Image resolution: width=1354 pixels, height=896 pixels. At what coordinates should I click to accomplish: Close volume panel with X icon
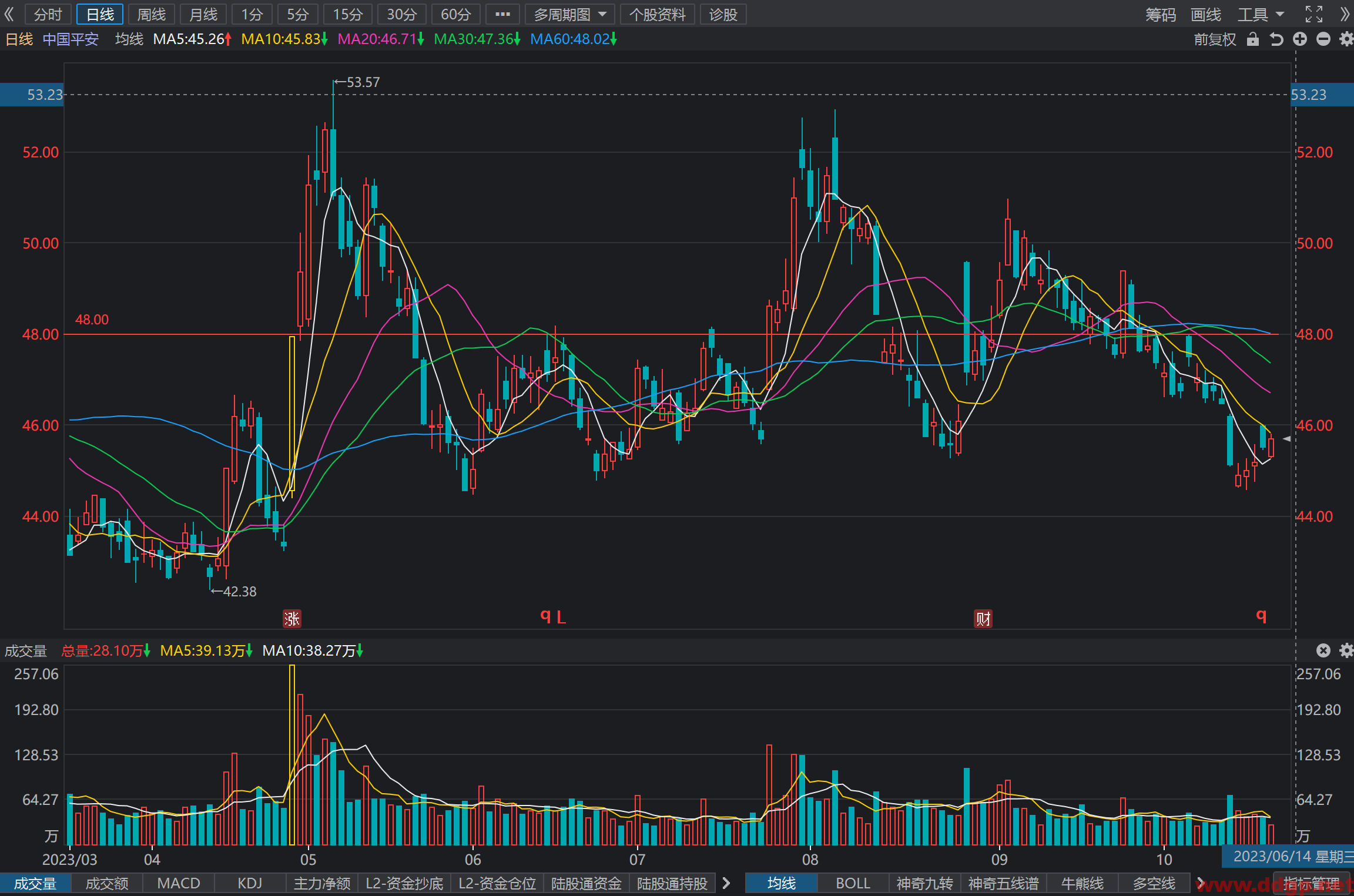tap(1323, 650)
